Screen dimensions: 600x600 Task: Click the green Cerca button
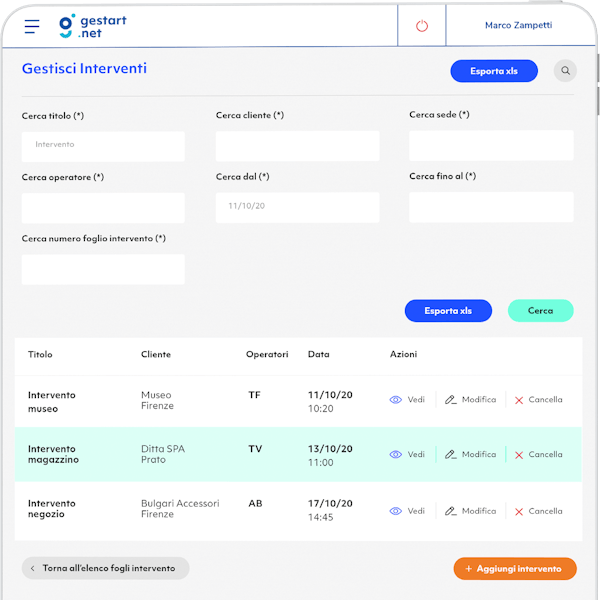pyautogui.click(x=540, y=311)
